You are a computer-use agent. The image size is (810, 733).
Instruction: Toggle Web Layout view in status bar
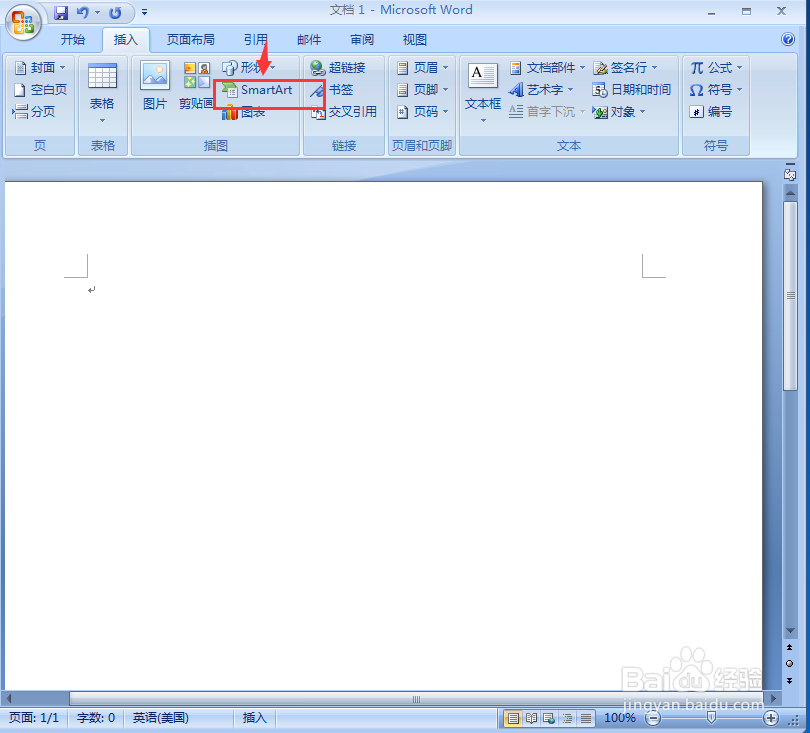pyautogui.click(x=547, y=718)
